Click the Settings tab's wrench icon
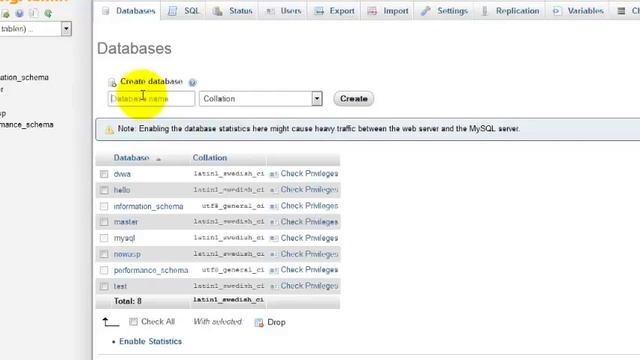The width and height of the screenshot is (640, 360). point(426,11)
